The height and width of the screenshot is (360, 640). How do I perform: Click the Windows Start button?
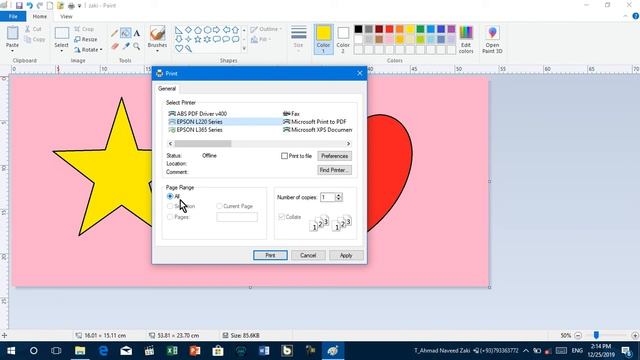[x=11, y=351]
